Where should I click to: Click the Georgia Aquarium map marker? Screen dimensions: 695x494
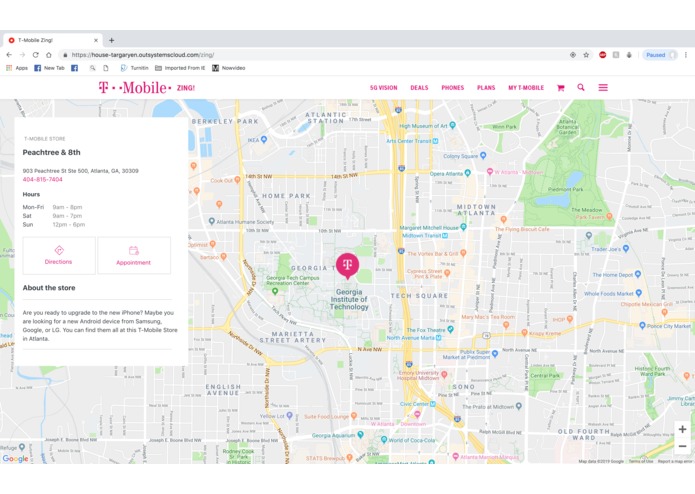tap(361, 435)
